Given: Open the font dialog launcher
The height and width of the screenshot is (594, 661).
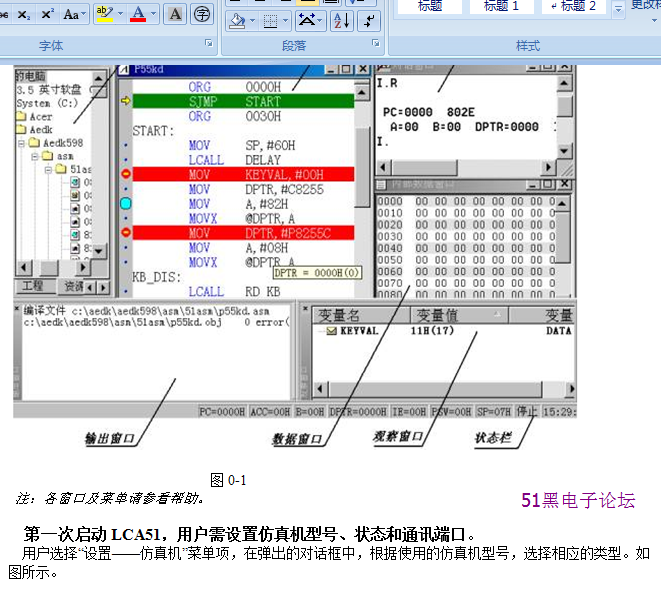Looking at the screenshot, I should pyautogui.click(x=208, y=44).
